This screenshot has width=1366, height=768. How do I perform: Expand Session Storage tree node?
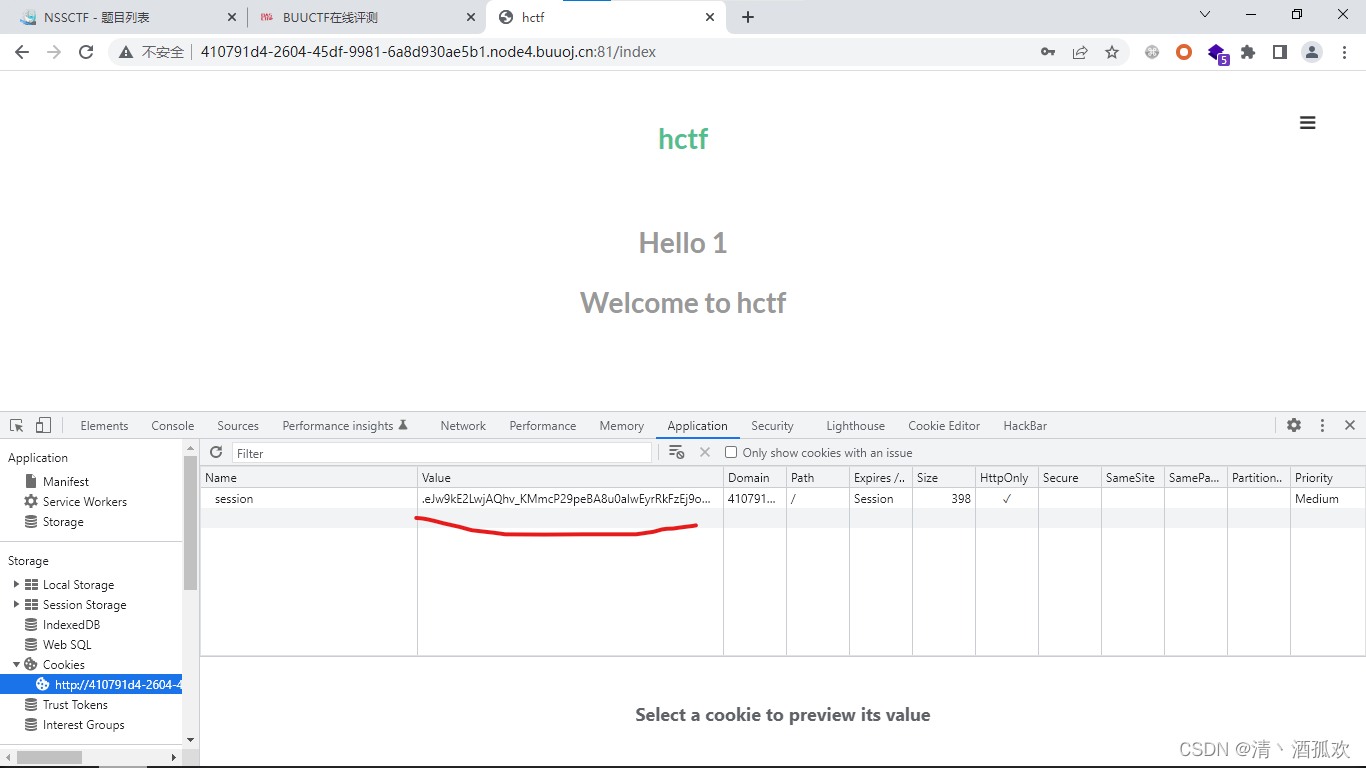pos(16,604)
